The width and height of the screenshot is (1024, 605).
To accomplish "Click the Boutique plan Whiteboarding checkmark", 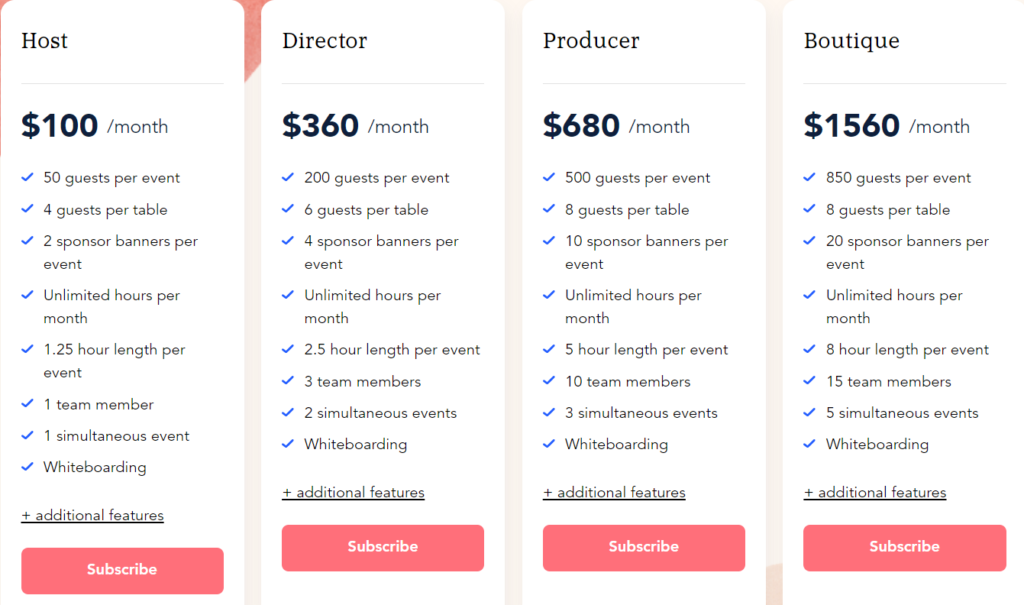I will tap(809, 444).
